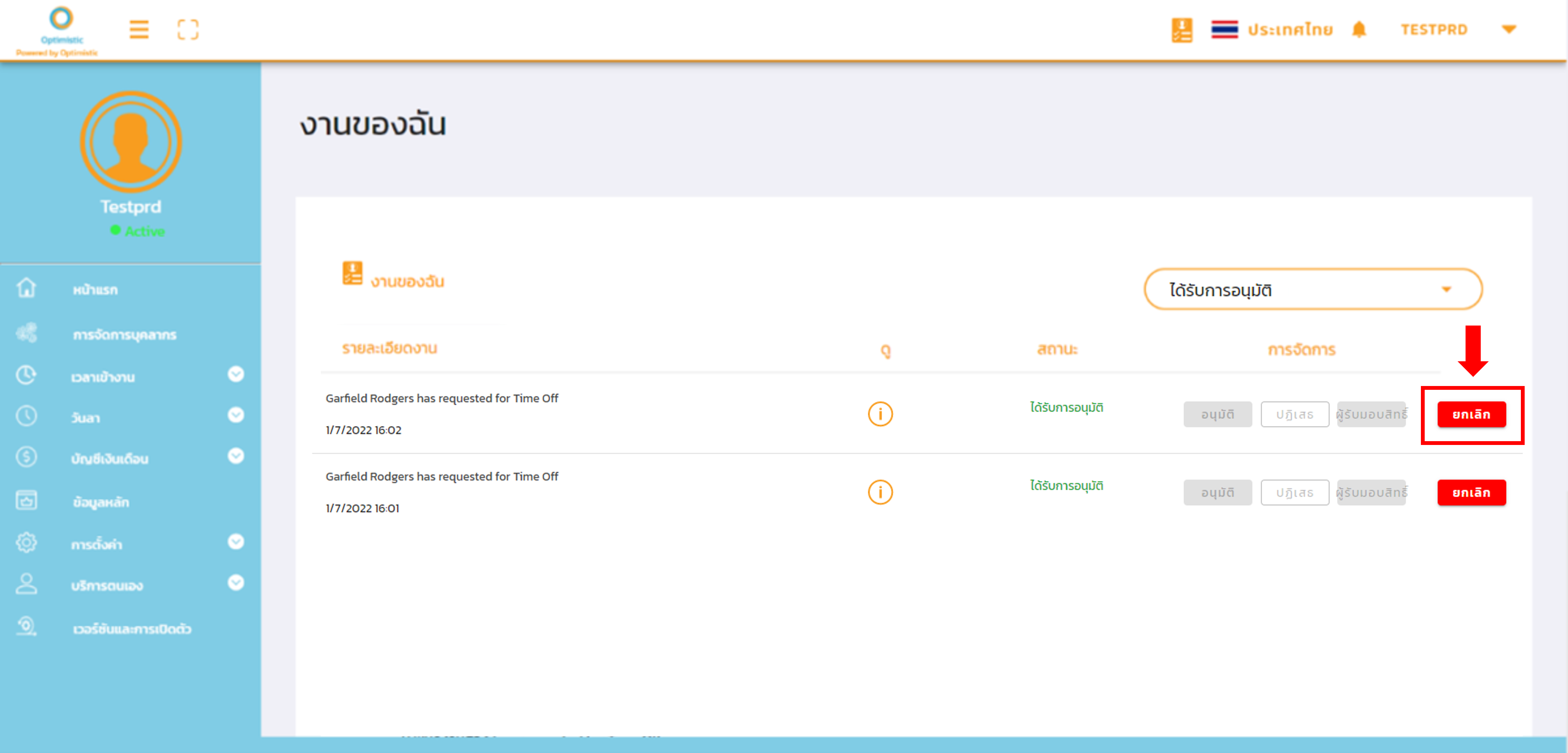Expand the leave days submenu

pyautogui.click(x=236, y=416)
